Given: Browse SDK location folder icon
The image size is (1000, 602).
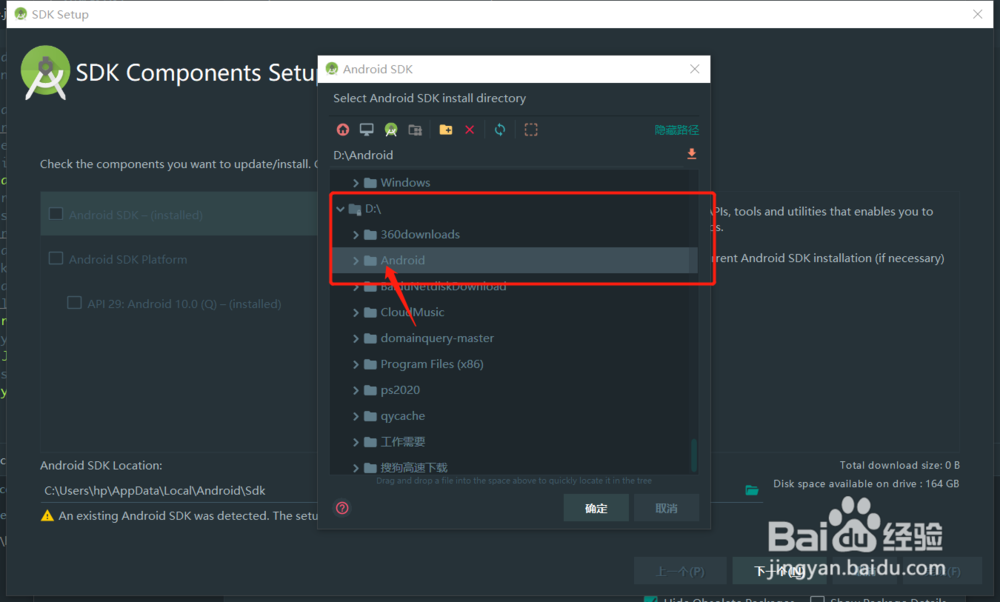Looking at the screenshot, I should coord(752,490).
